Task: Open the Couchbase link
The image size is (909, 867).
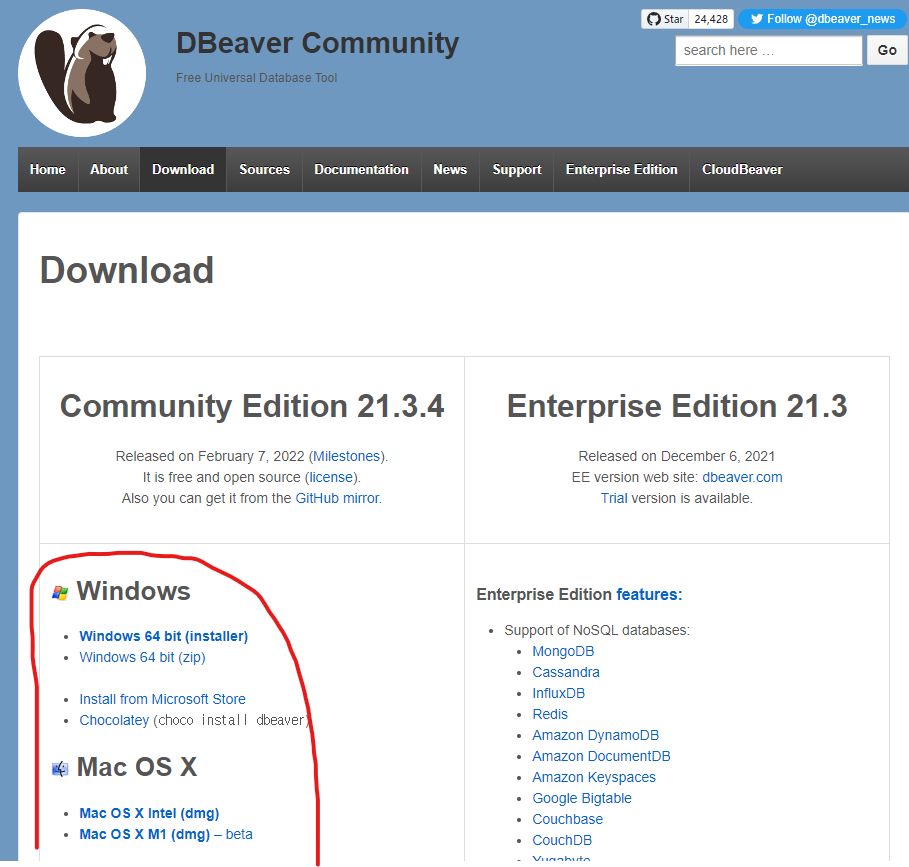Action: (x=568, y=819)
